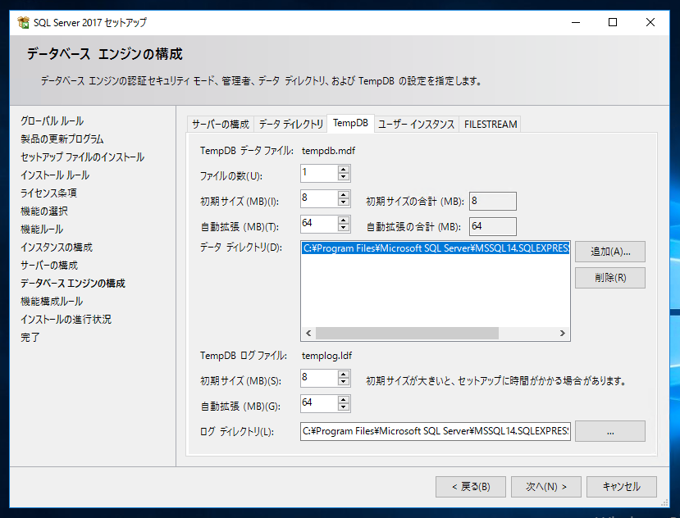Decrease ファイルの数 with down arrow

tap(343, 177)
